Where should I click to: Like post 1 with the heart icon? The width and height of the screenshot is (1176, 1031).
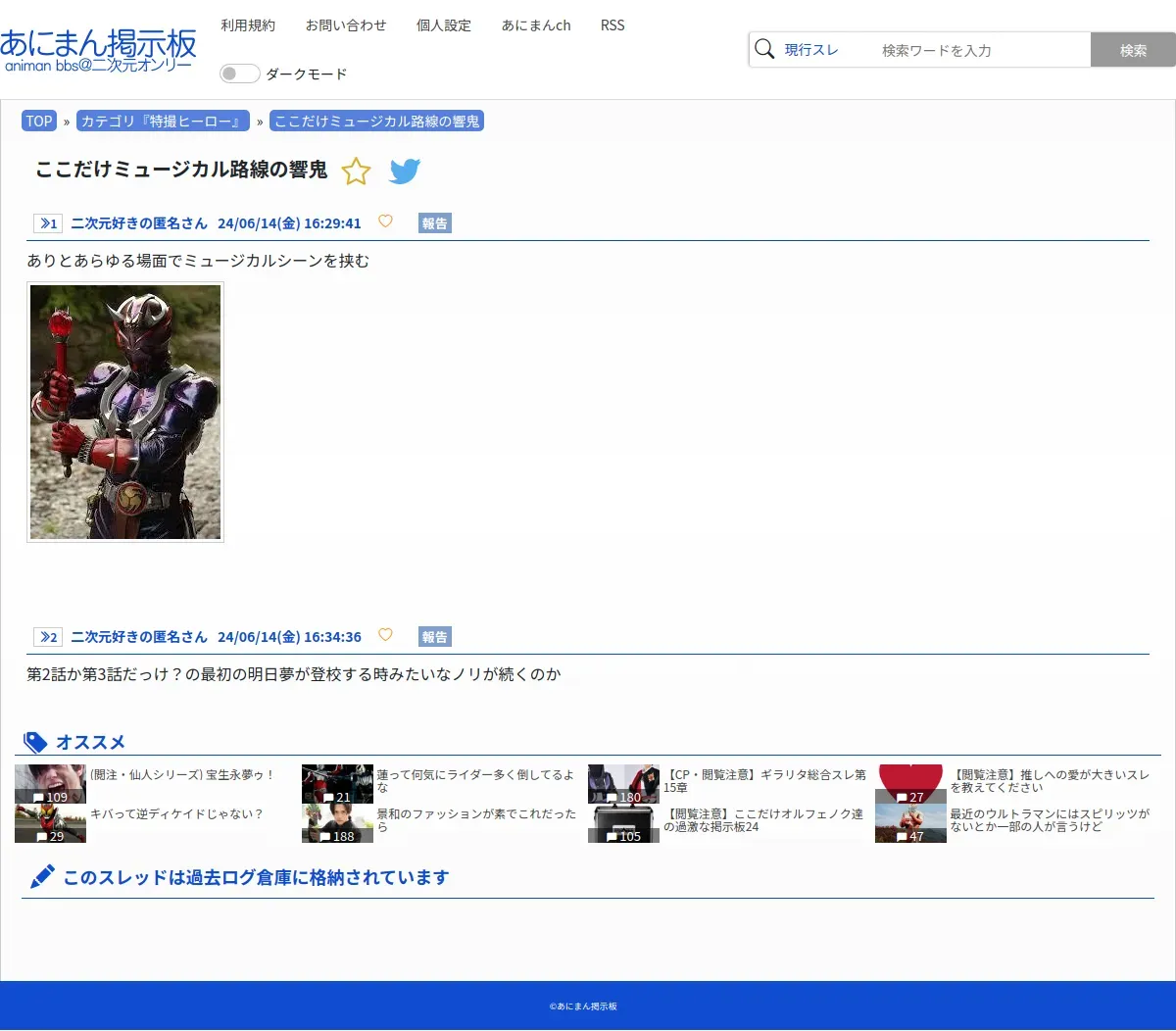pos(385,221)
